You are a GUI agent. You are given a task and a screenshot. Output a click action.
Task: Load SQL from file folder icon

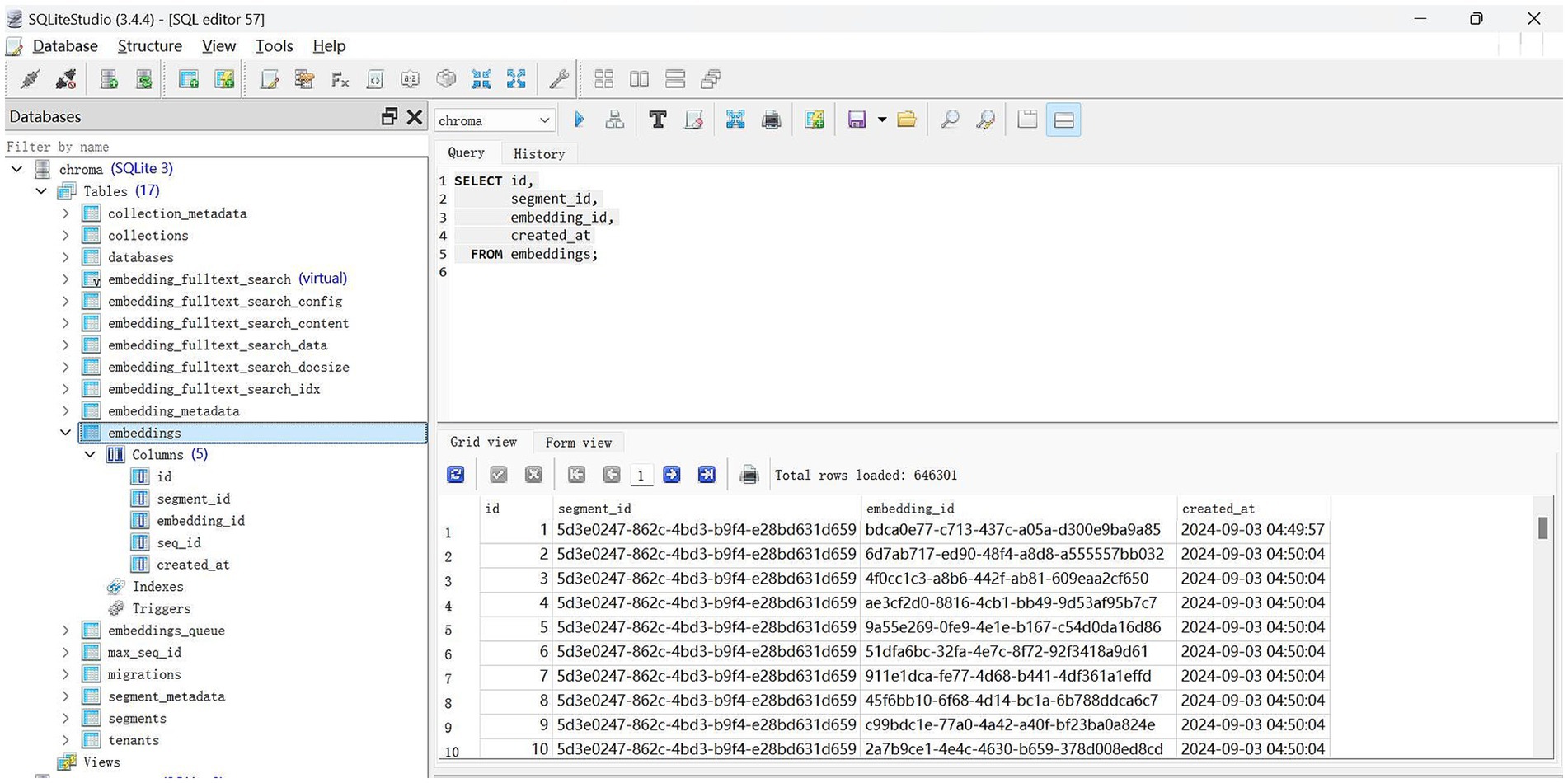point(907,120)
